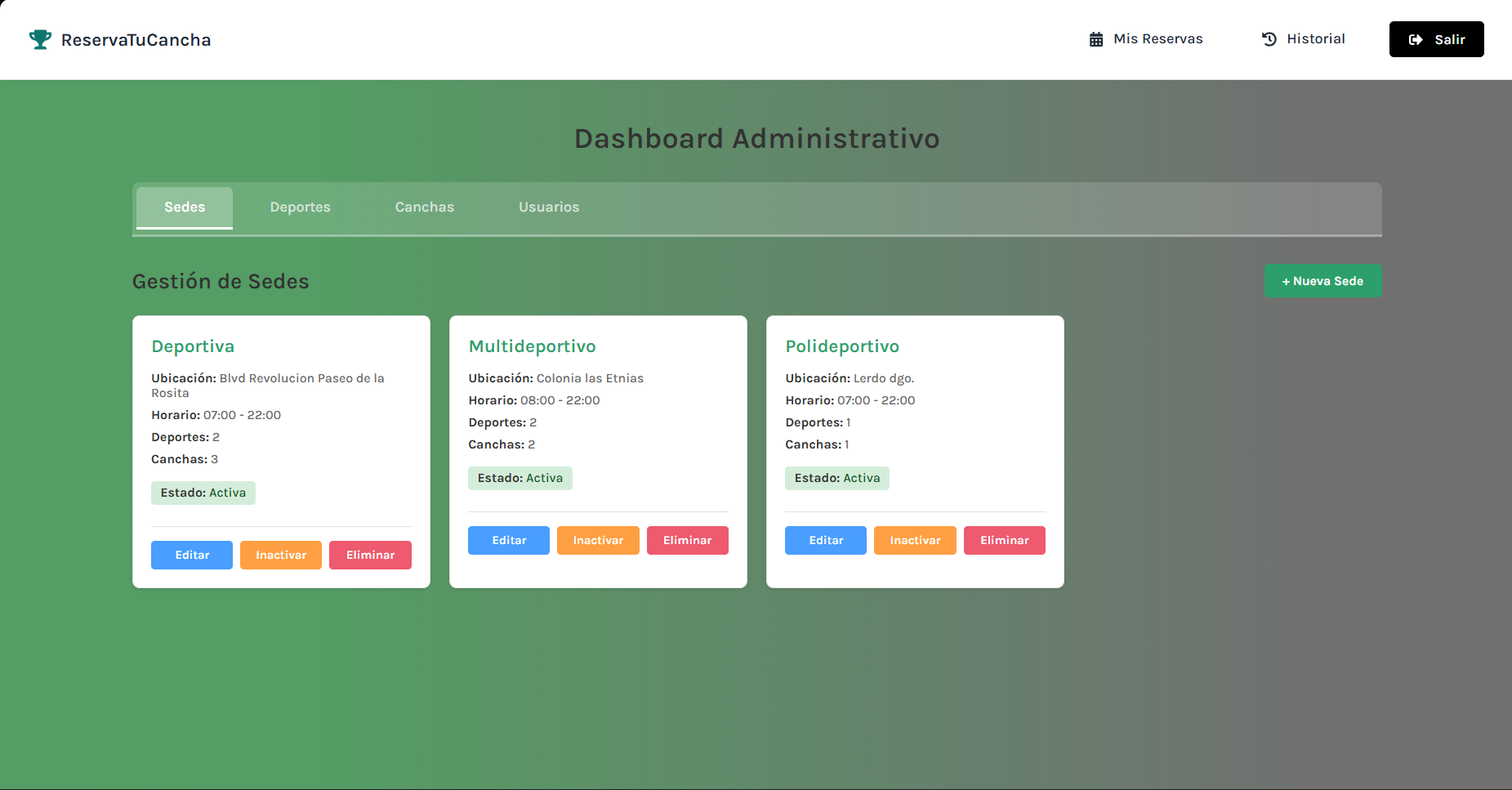Open the Usuarios tab

coord(549,208)
